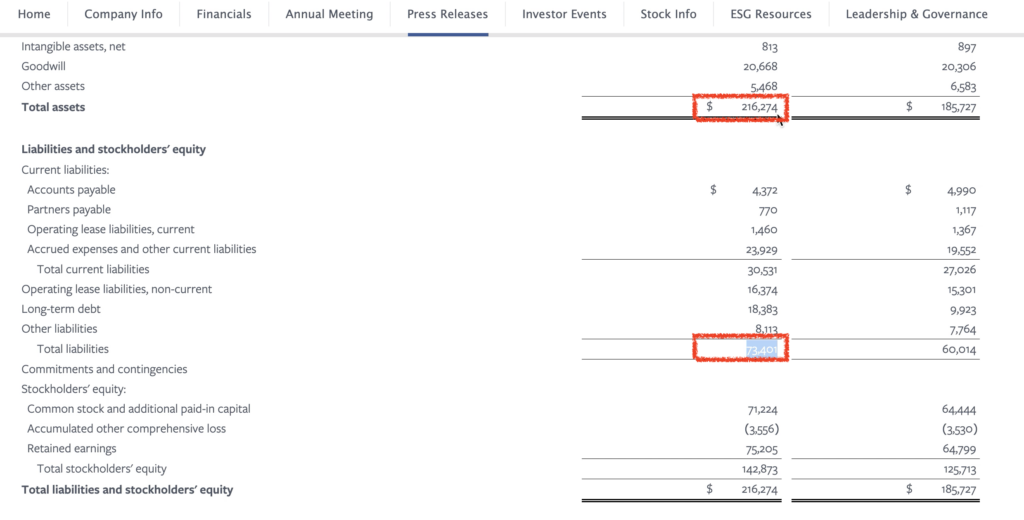Viewport: 1024px width, 520px height.
Task: View the Stock Info tab
Action: click(x=668, y=14)
